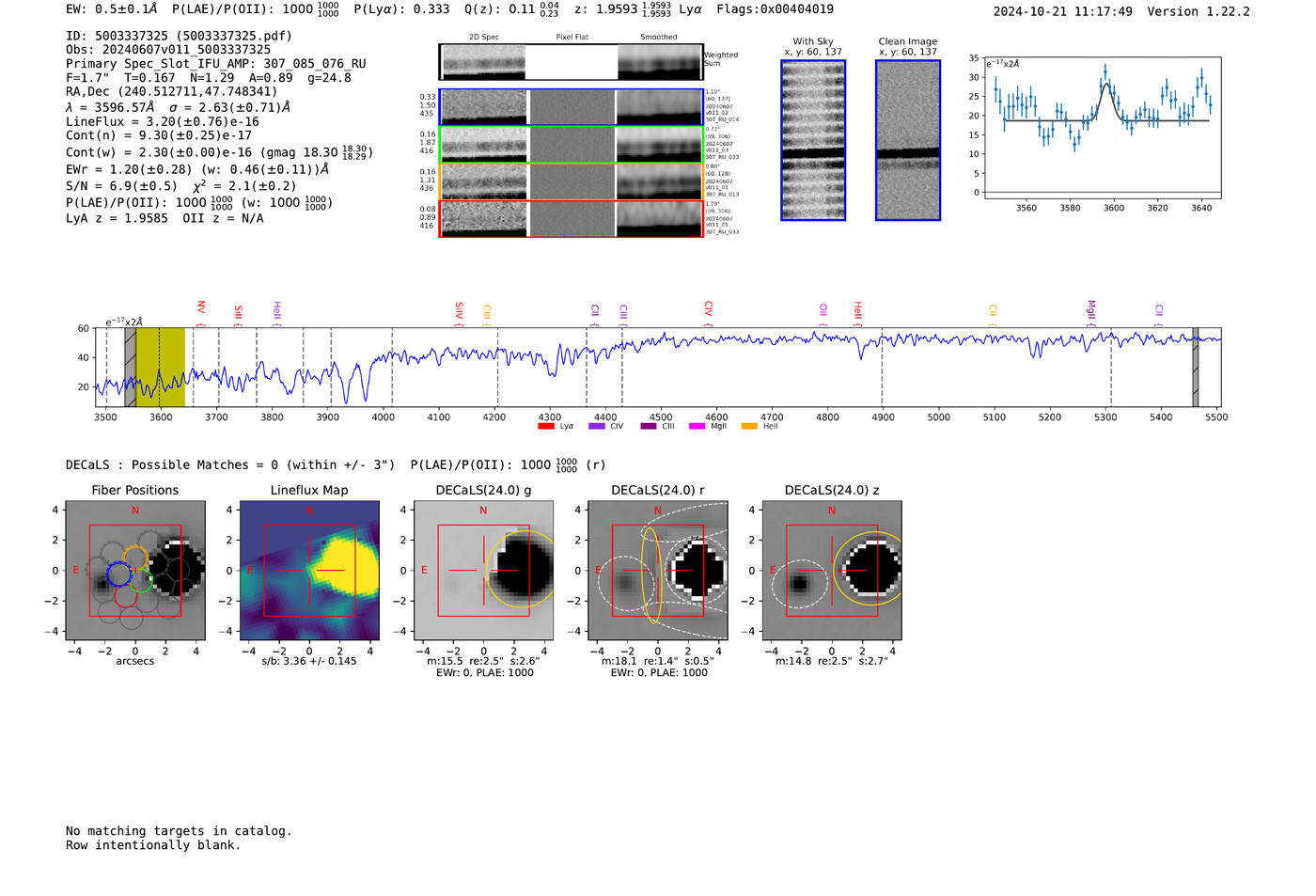
Task: Click the Primary Spec_Slot_IFU_AMP line
Action: pyautogui.click(x=216, y=64)
